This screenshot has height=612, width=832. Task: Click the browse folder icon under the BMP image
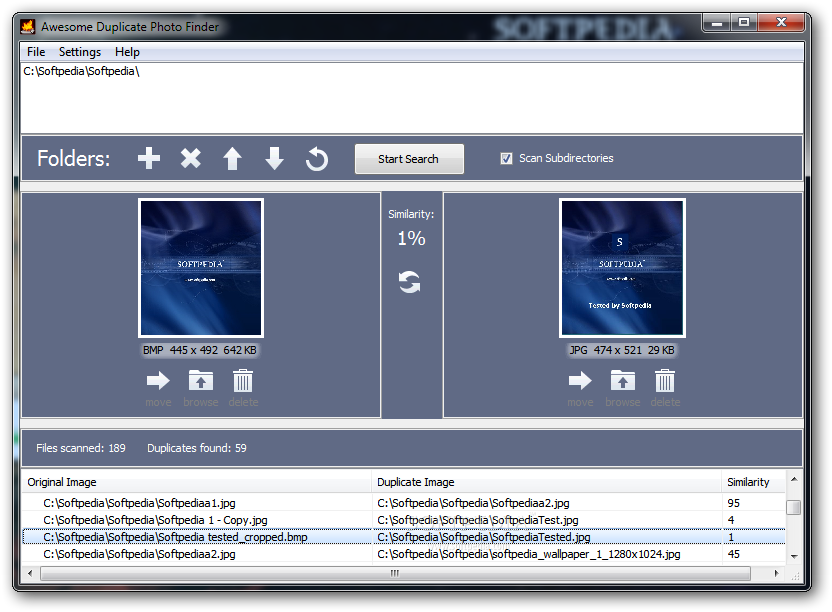point(201,381)
